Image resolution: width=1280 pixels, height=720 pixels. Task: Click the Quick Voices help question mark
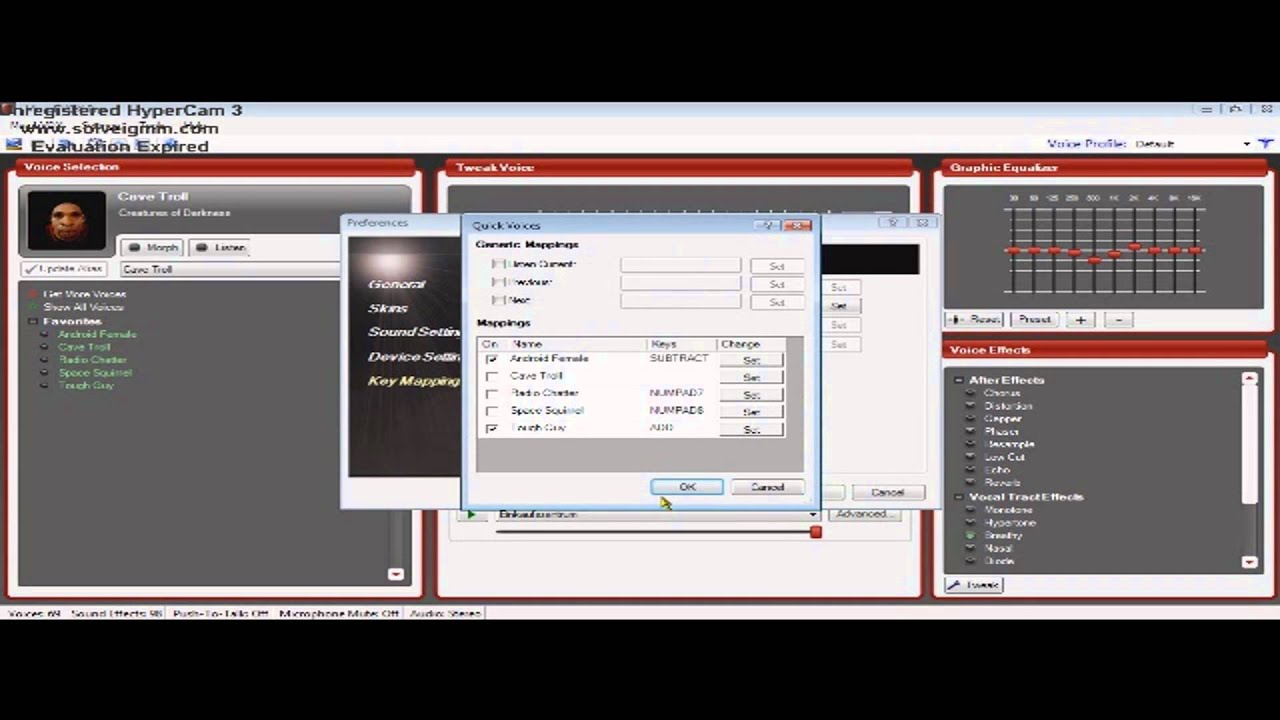(x=768, y=226)
